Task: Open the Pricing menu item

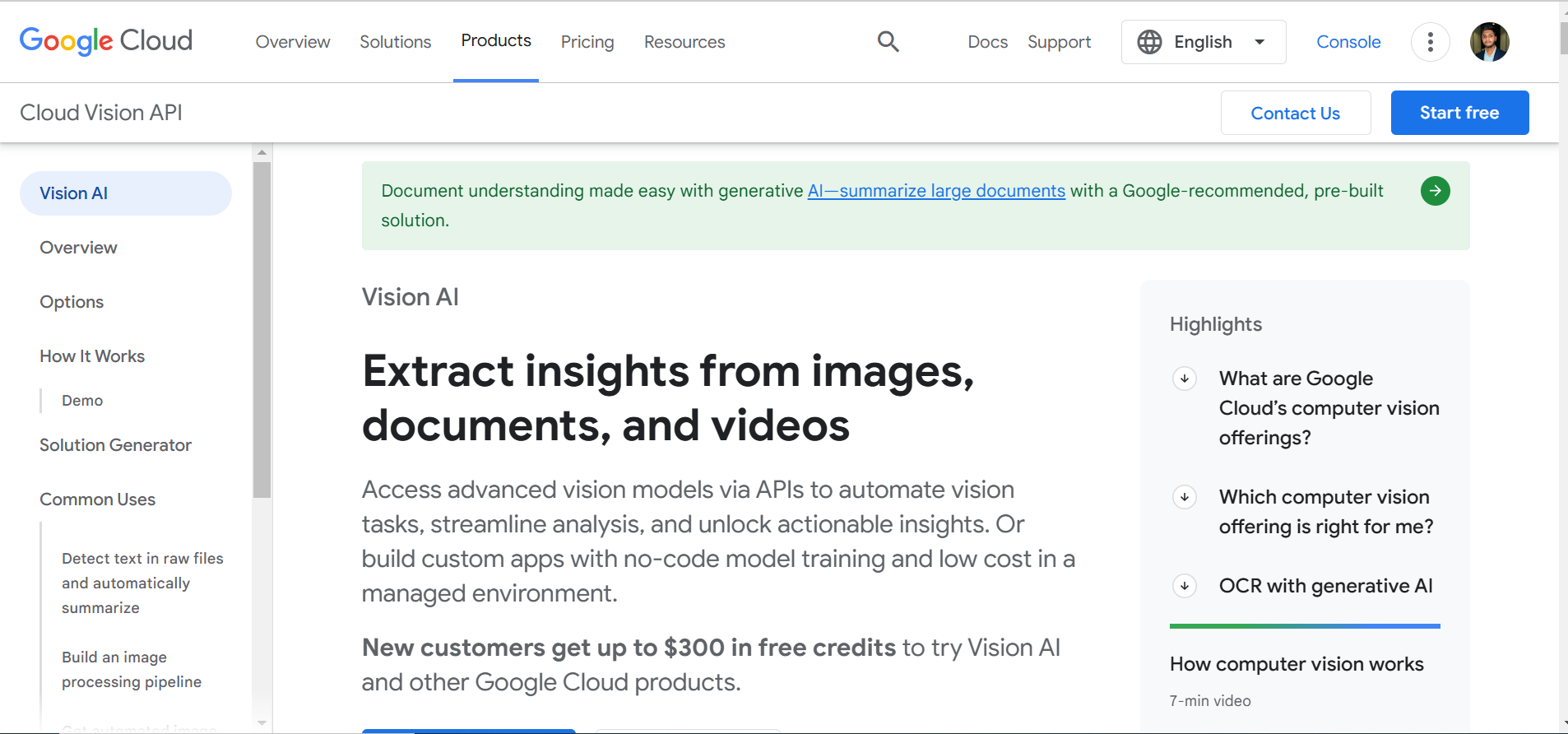Action: (587, 42)
